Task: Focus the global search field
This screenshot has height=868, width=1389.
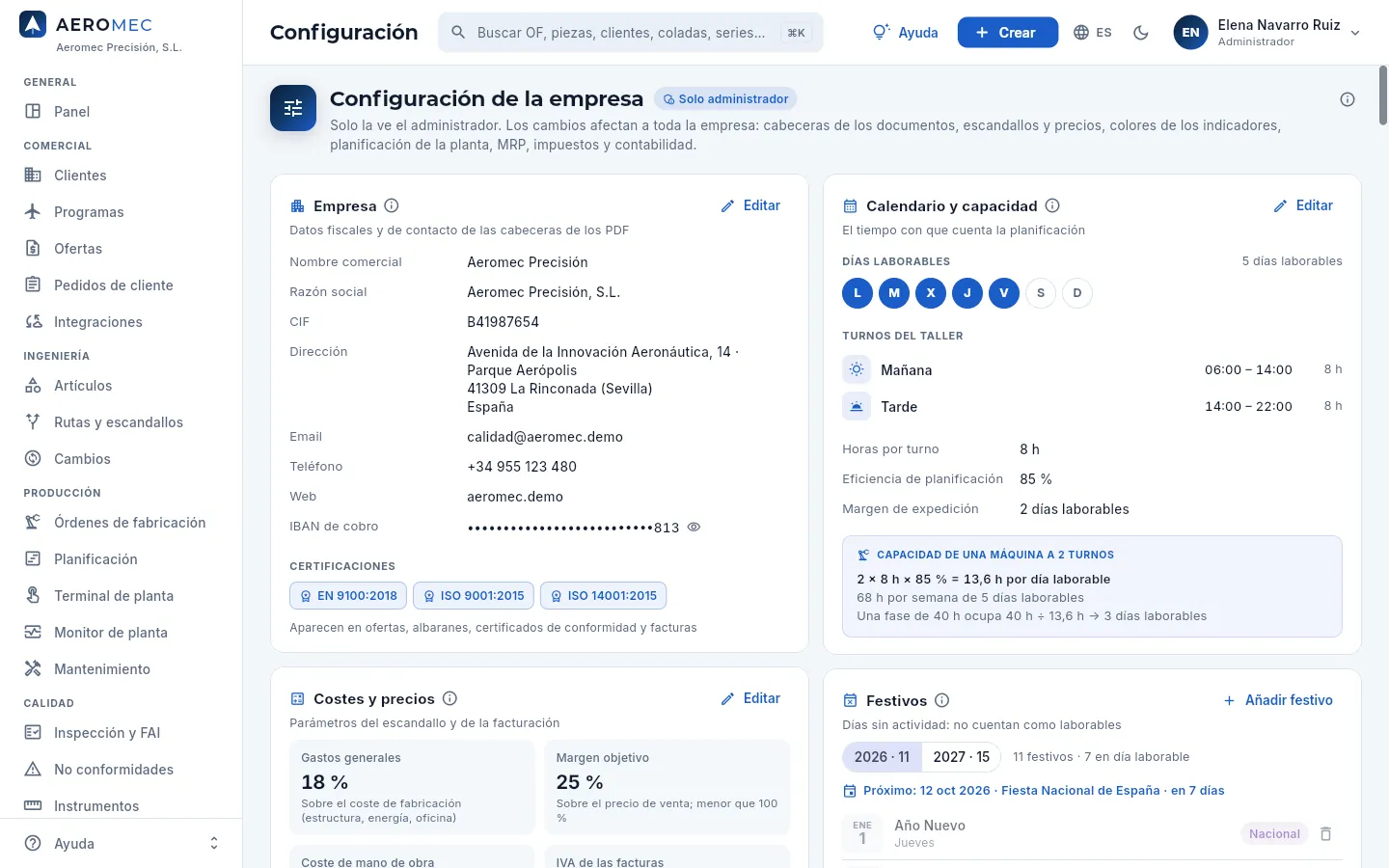Action: 631,33
